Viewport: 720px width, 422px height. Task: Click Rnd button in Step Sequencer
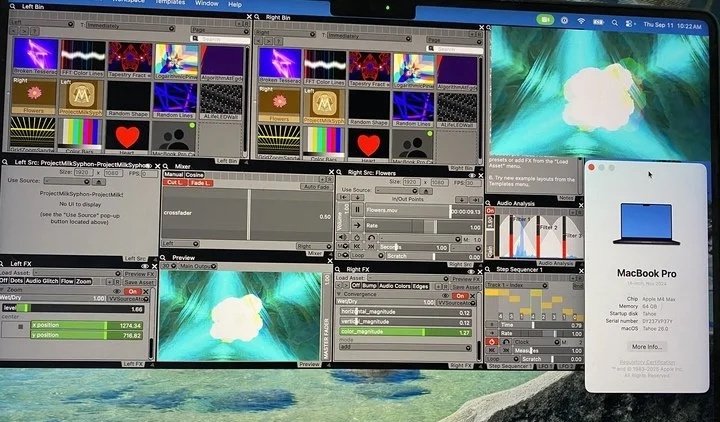[x=578, y=286]
